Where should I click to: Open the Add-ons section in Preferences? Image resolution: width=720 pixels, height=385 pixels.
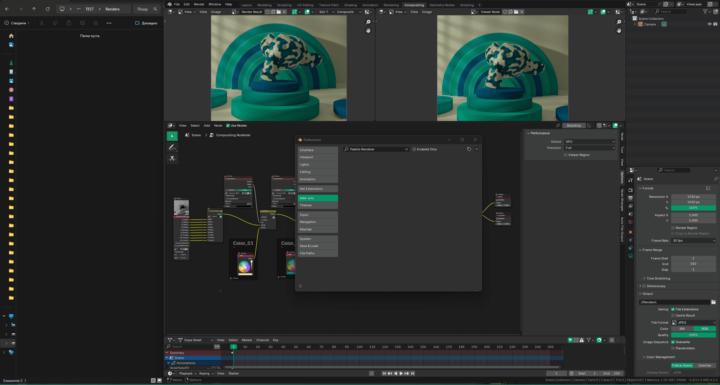tap(318, 198)
